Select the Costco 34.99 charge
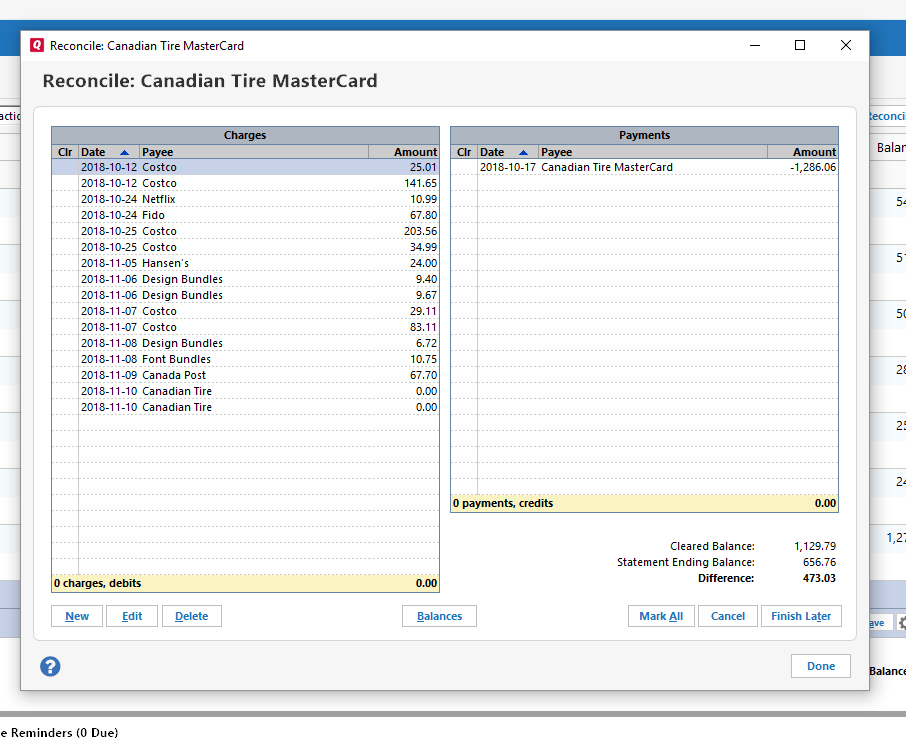Image resolution: width=906 pixels, height=741 pixels. click(246, 247)
